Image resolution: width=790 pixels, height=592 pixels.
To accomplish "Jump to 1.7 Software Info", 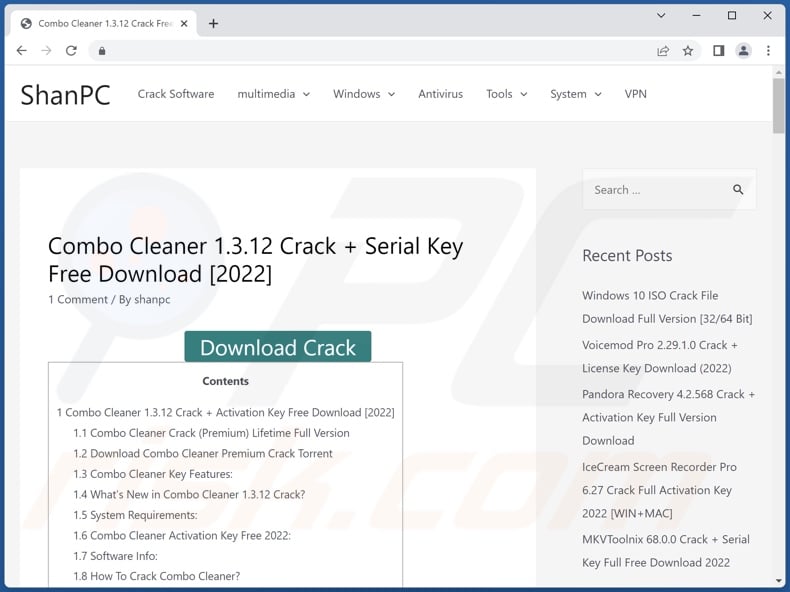I will [115, 556].
